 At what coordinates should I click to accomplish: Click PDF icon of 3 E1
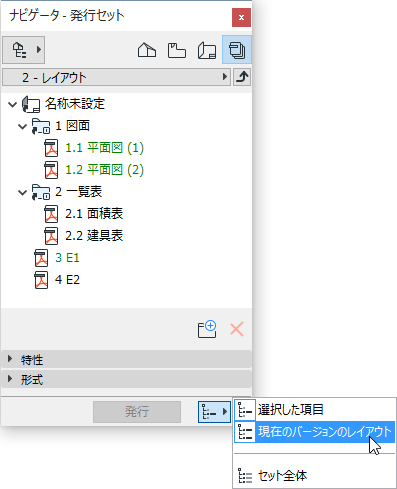tap(41, 258)
